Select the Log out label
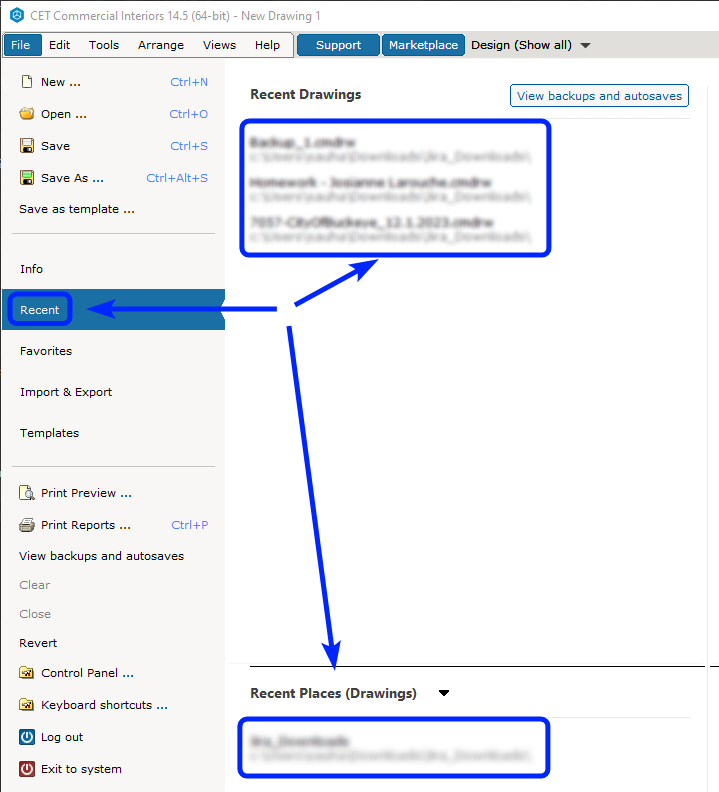Image resolution: width=719 pixels, height=792 pixels. click(62, 737)
